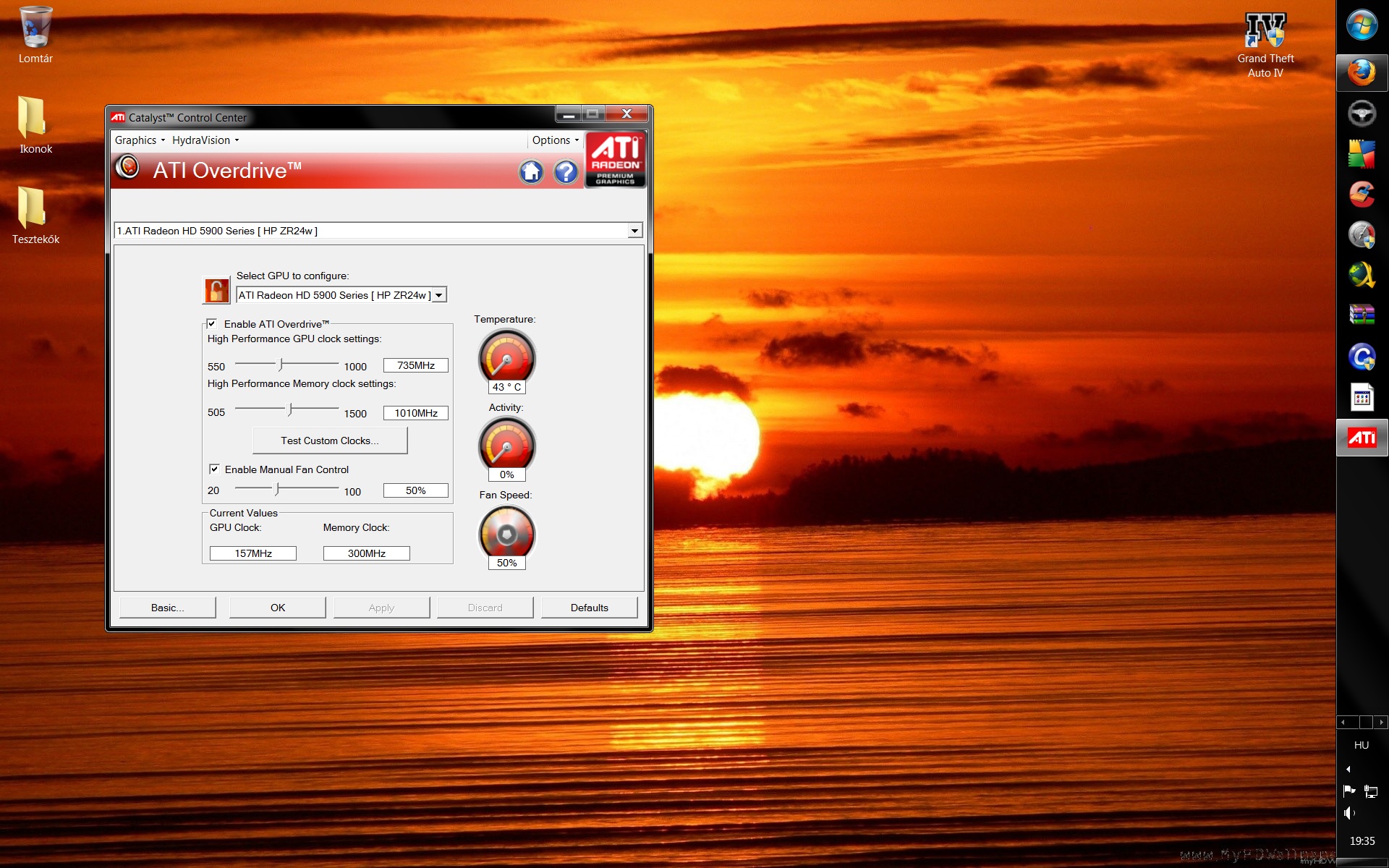Open the AVG antivirus taskbar icon
Viewport: 1389px width, 868px height.
1362,154
